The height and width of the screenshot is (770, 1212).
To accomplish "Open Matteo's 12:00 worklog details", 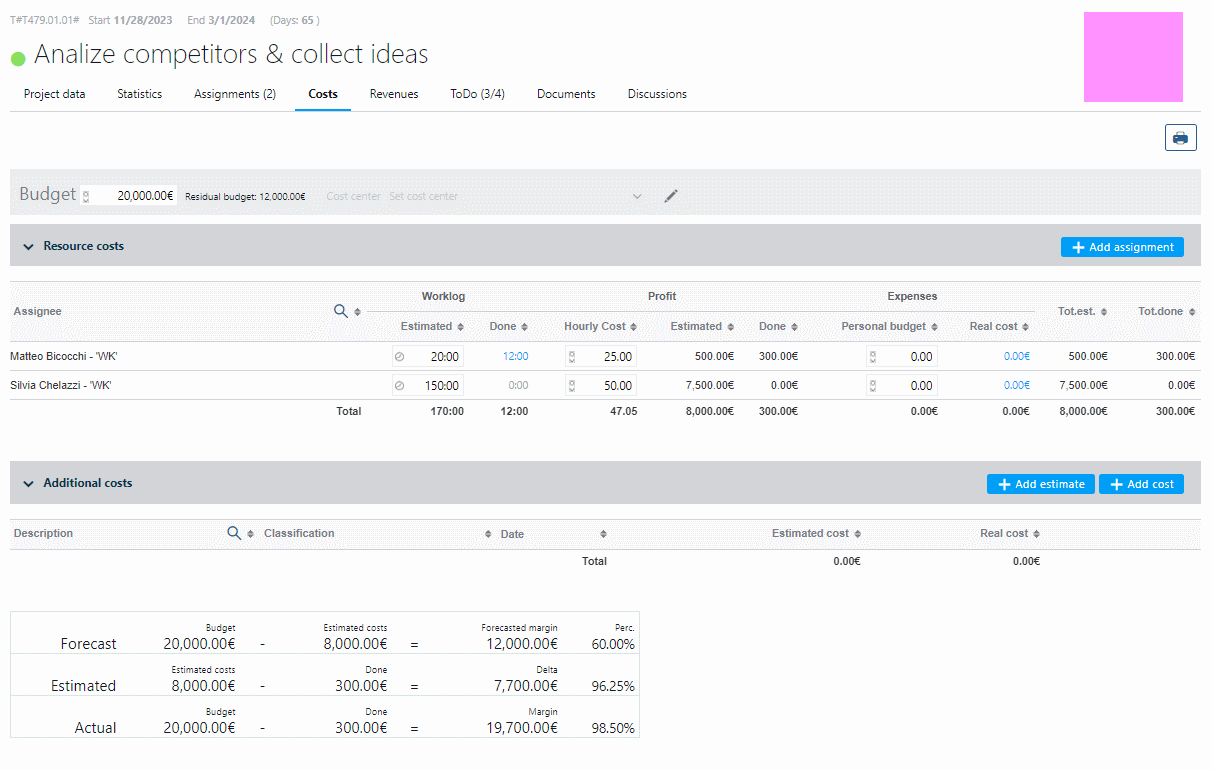I will pos(515,356).
